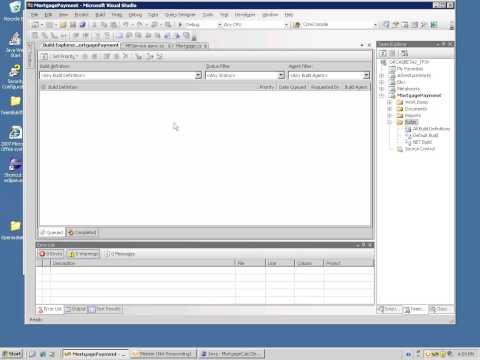Select the Default Build definition
Screen dimensions: 480x360
pyautogui.click(x=425, y=136)
